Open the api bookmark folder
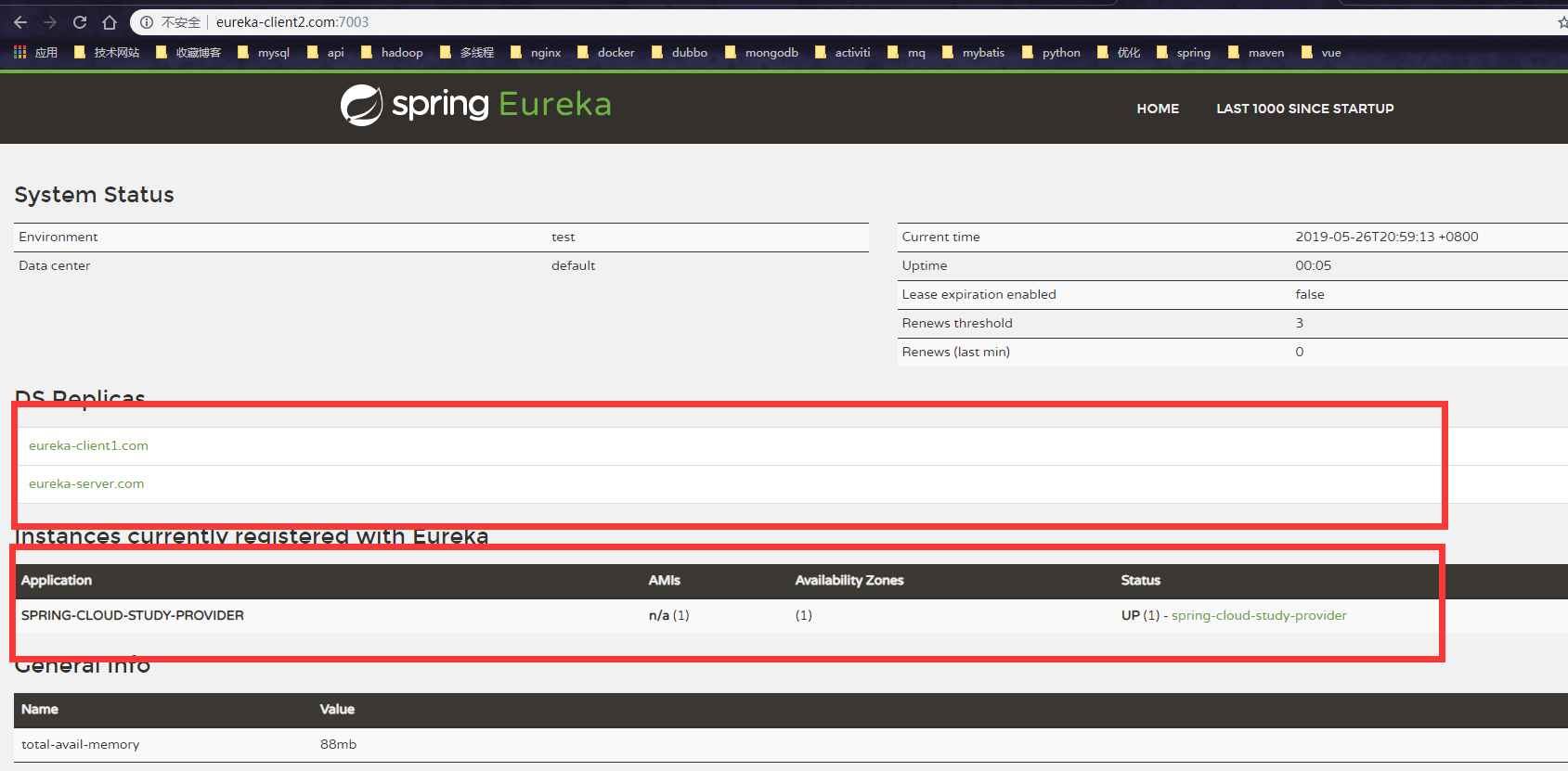1568x771 pixels. pyautogui.click(x=325, y=53)
